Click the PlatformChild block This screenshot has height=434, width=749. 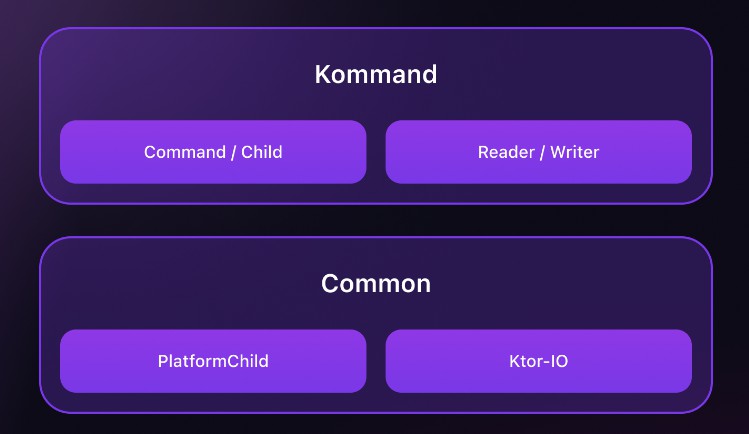pos(213,361)
